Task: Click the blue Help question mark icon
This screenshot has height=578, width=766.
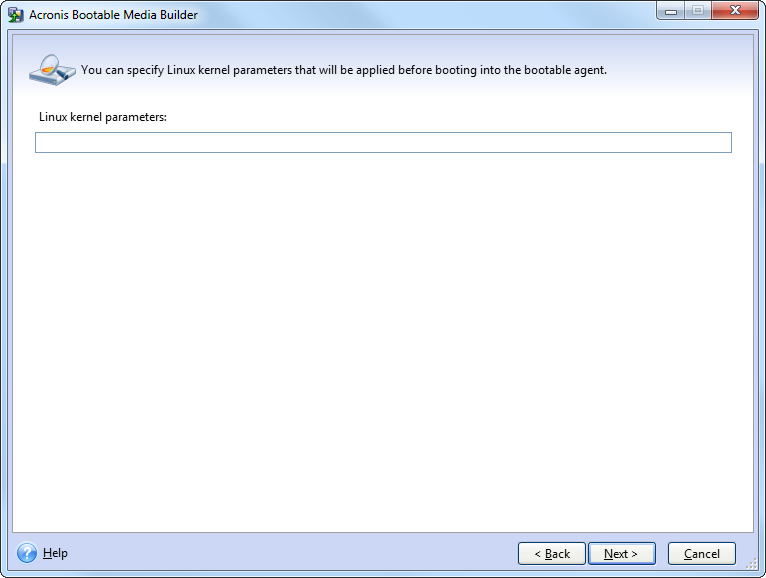Action: coord(27,553)
